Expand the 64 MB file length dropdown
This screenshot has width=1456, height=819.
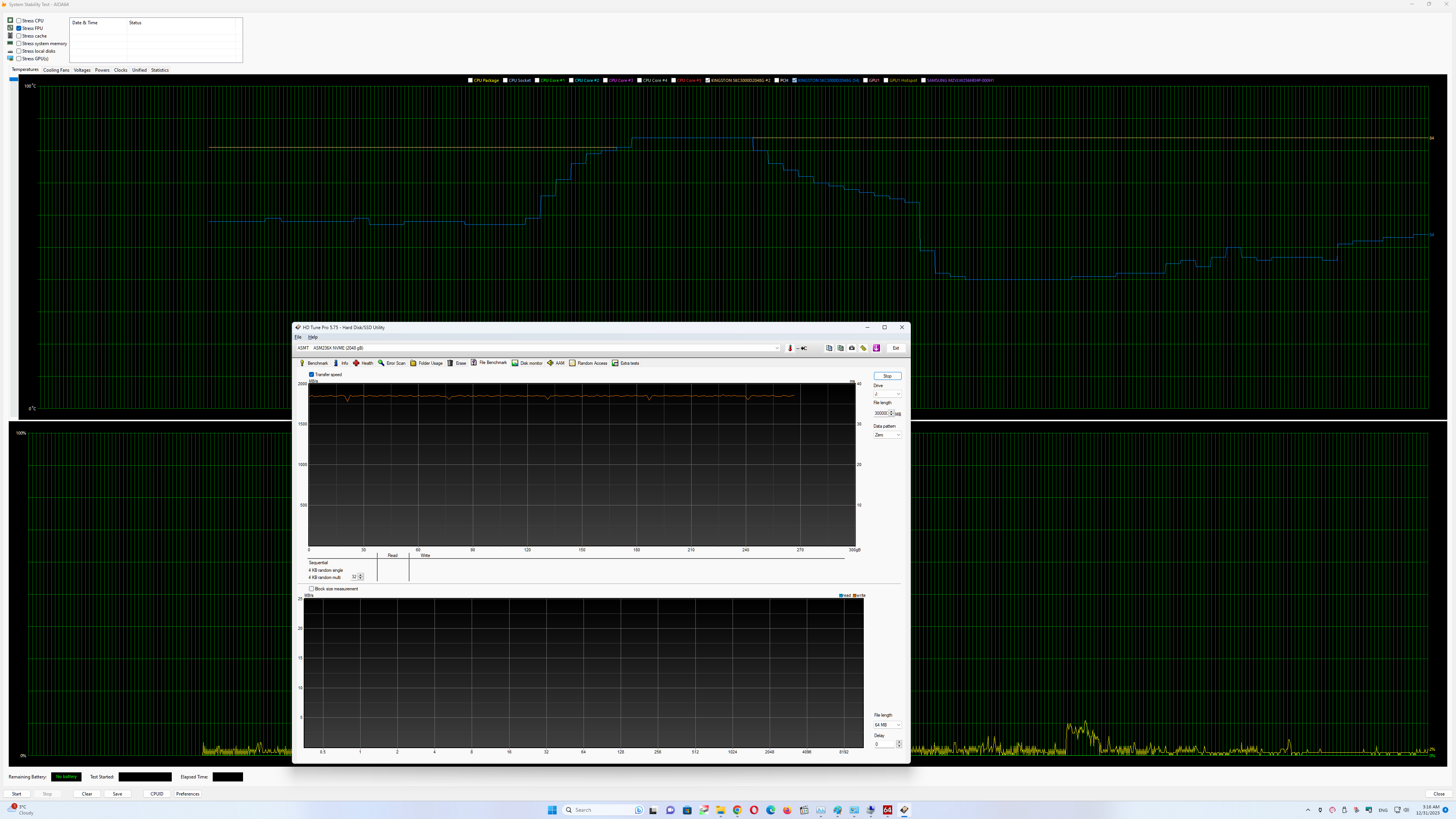point(887,725)
